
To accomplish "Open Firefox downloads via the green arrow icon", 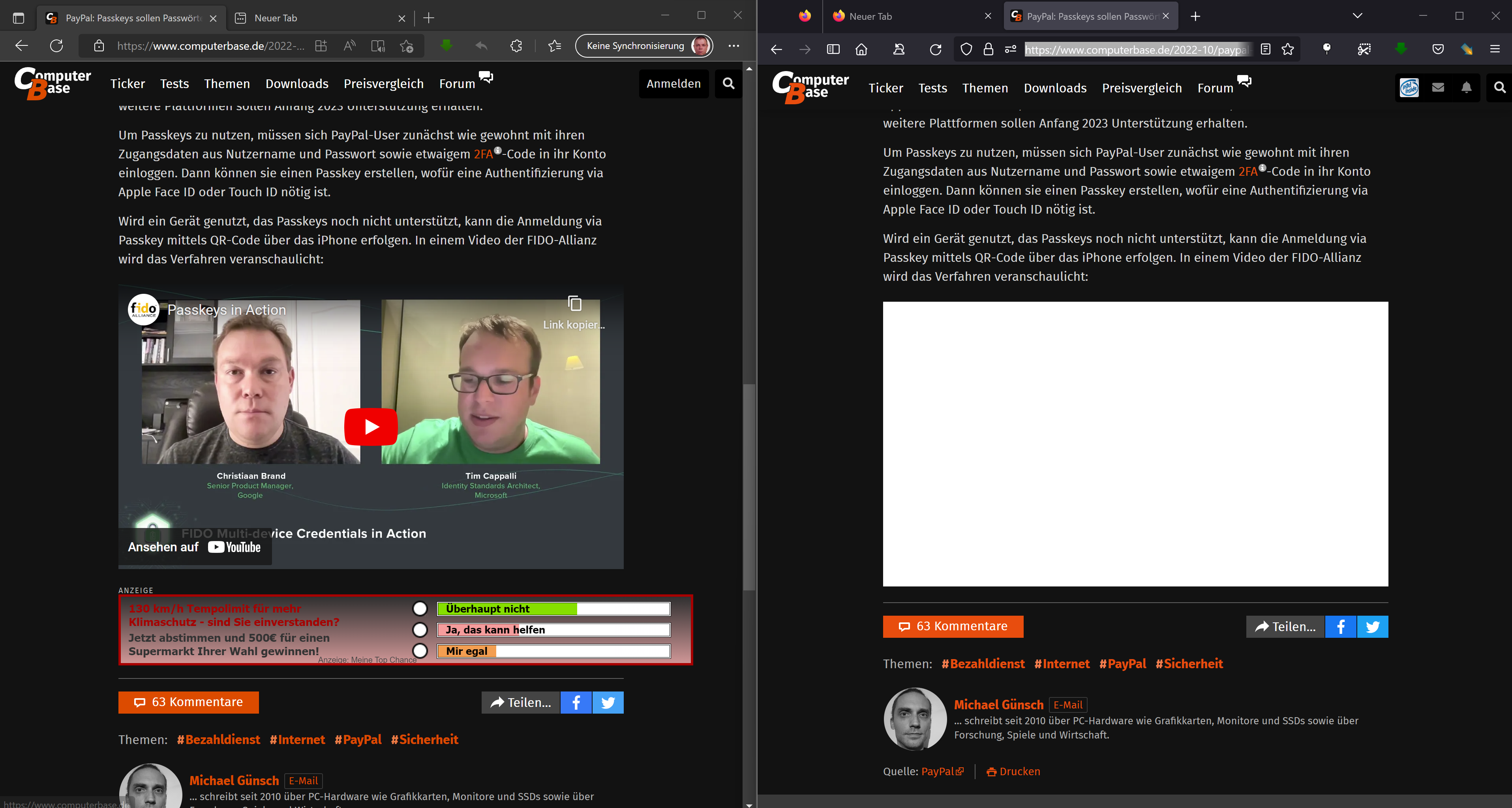I will (1401, 49).
